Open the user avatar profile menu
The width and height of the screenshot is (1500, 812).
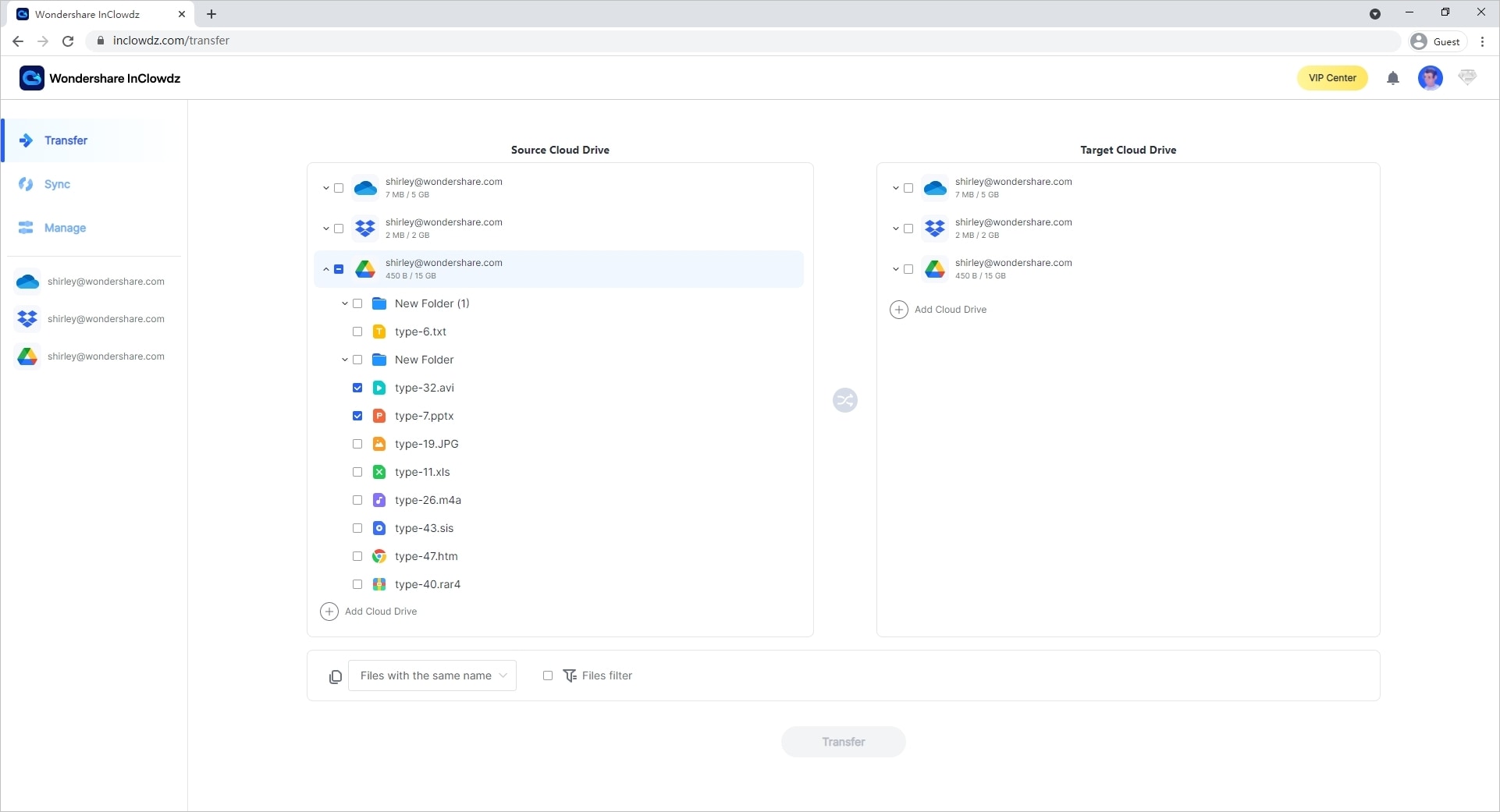[x=1431, y=78]
